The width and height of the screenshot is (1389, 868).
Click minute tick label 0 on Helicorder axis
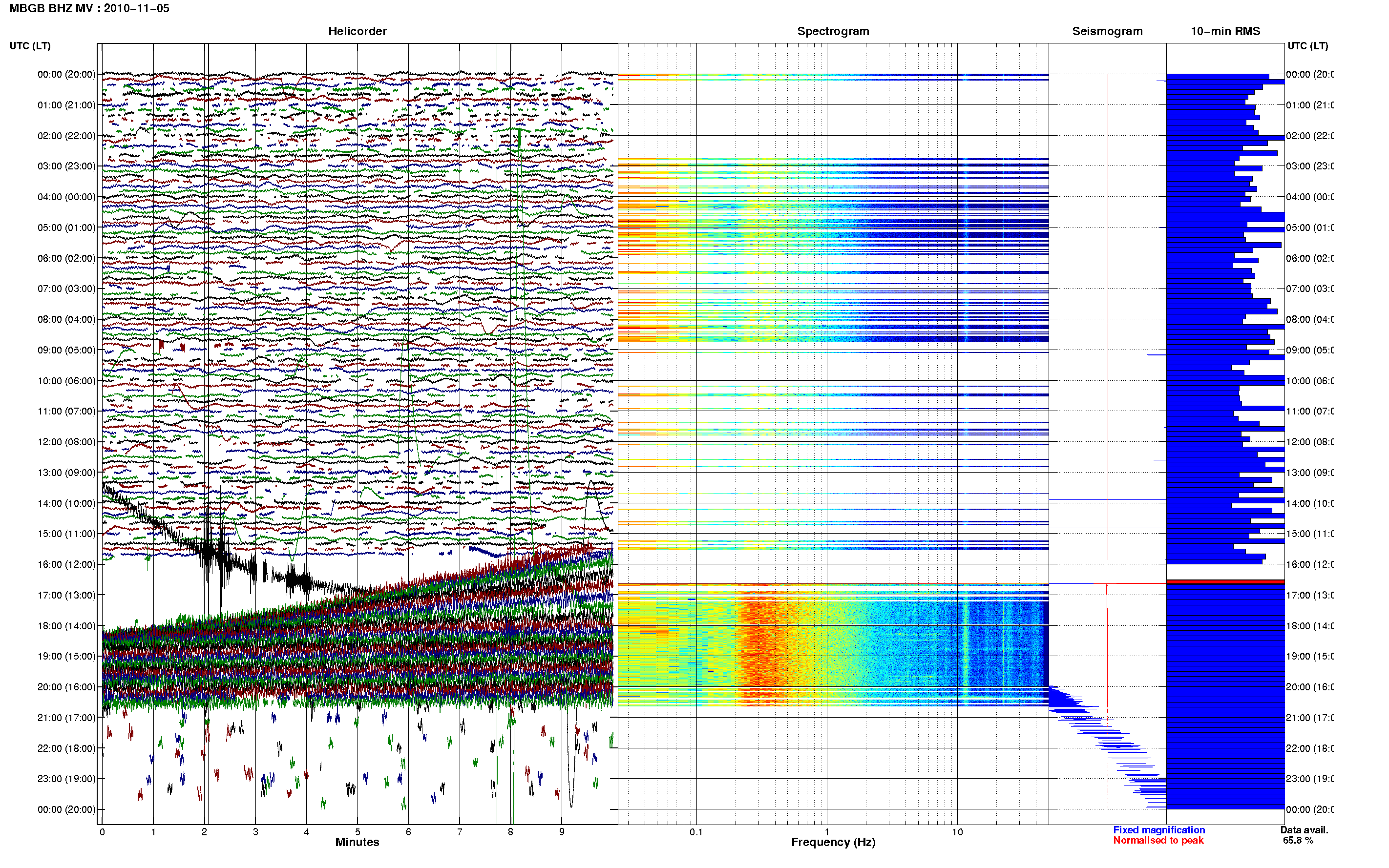pos(102,832)
